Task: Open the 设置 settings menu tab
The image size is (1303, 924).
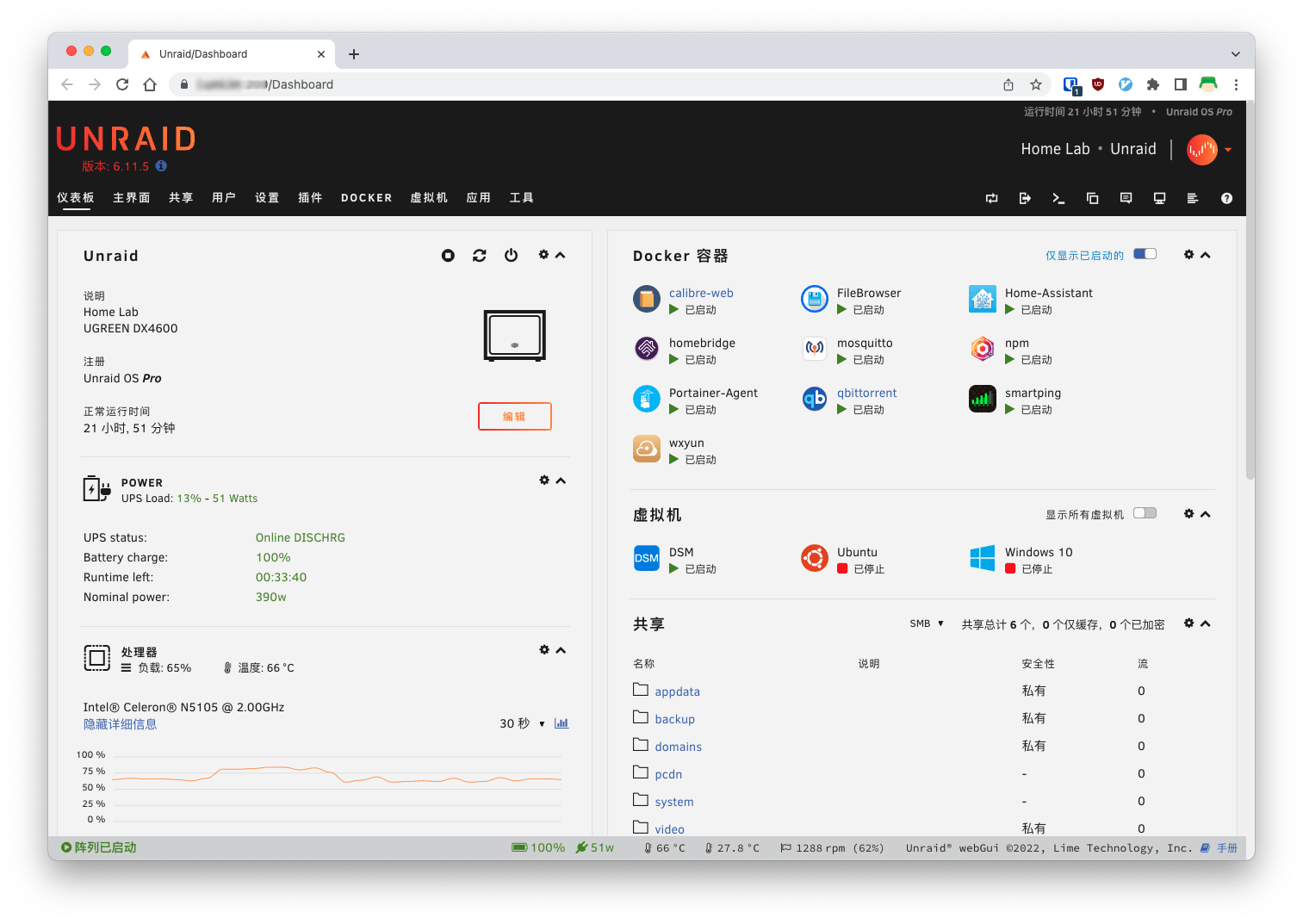Action: [267, 198]
